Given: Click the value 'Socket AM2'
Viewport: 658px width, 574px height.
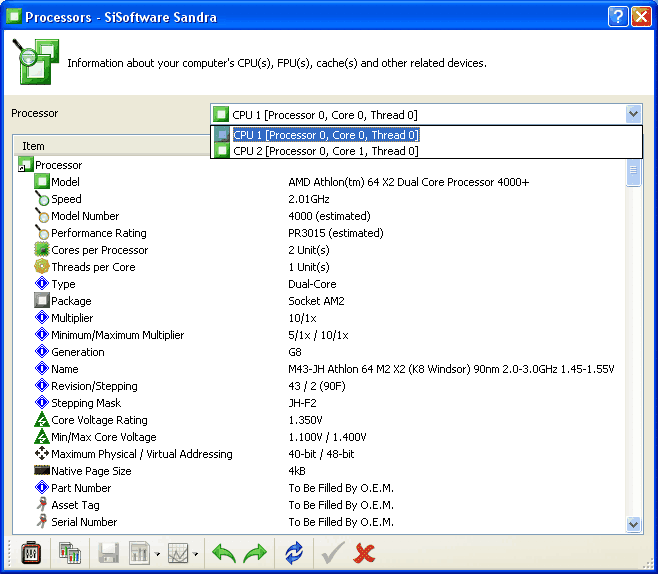Looking at the screenshot, I should point(316,301).
